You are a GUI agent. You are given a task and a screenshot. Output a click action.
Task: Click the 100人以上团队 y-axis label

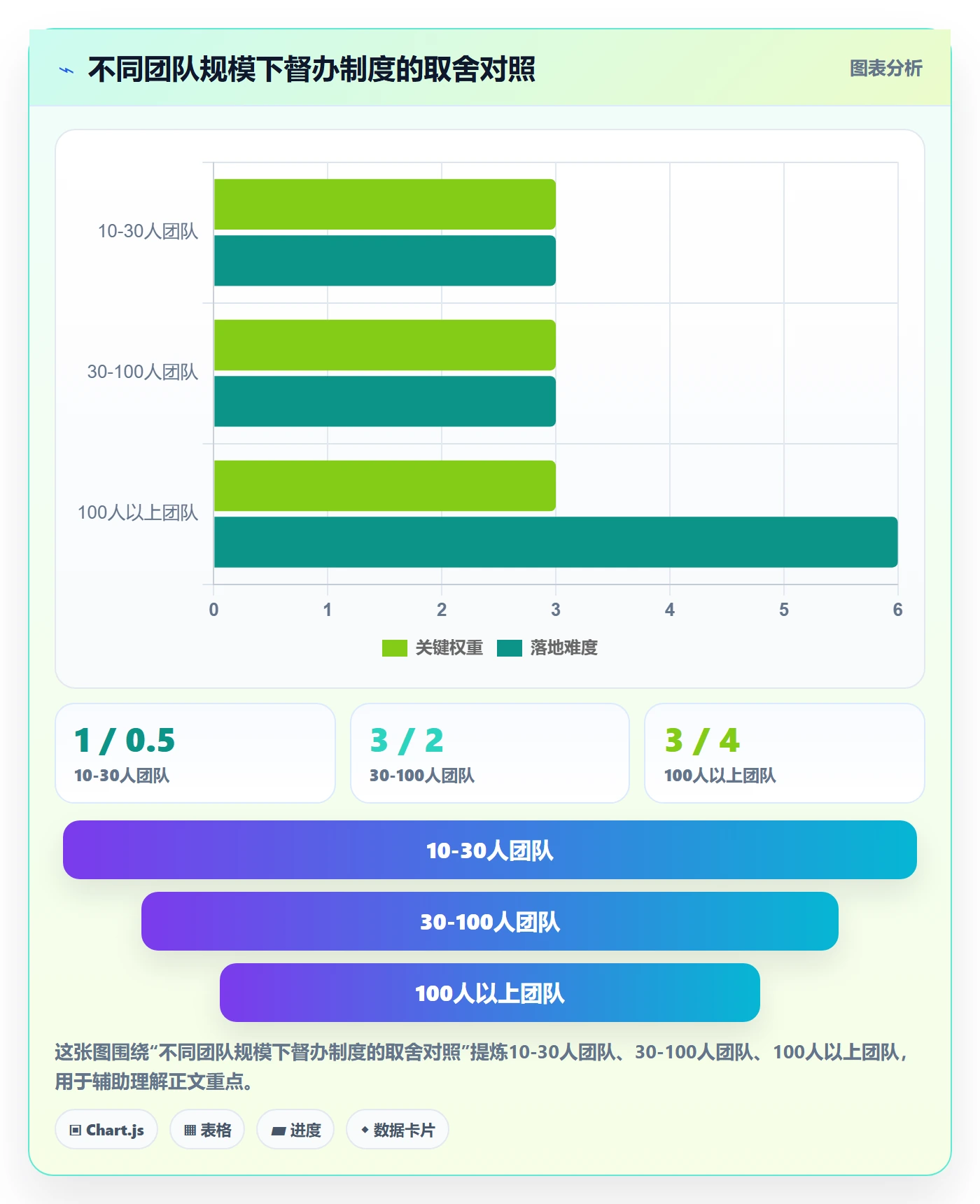click(x=137, y=513)
